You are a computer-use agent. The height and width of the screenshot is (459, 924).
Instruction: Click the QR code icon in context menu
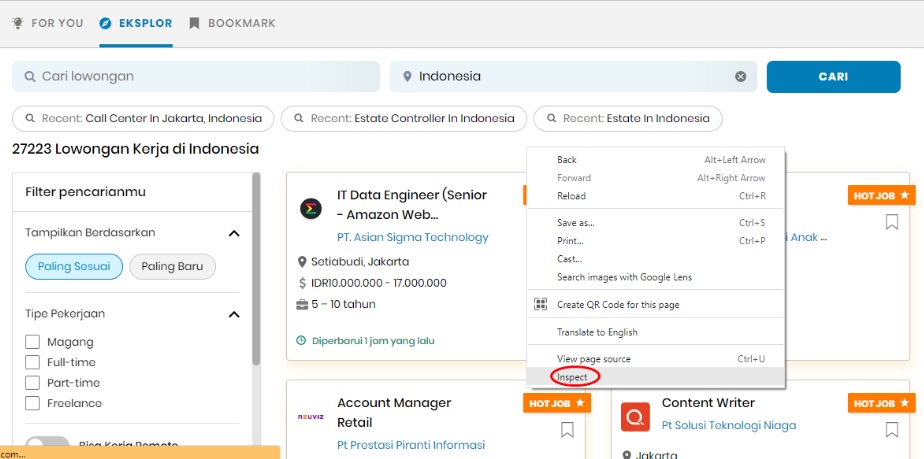click(x=541, y=305)
